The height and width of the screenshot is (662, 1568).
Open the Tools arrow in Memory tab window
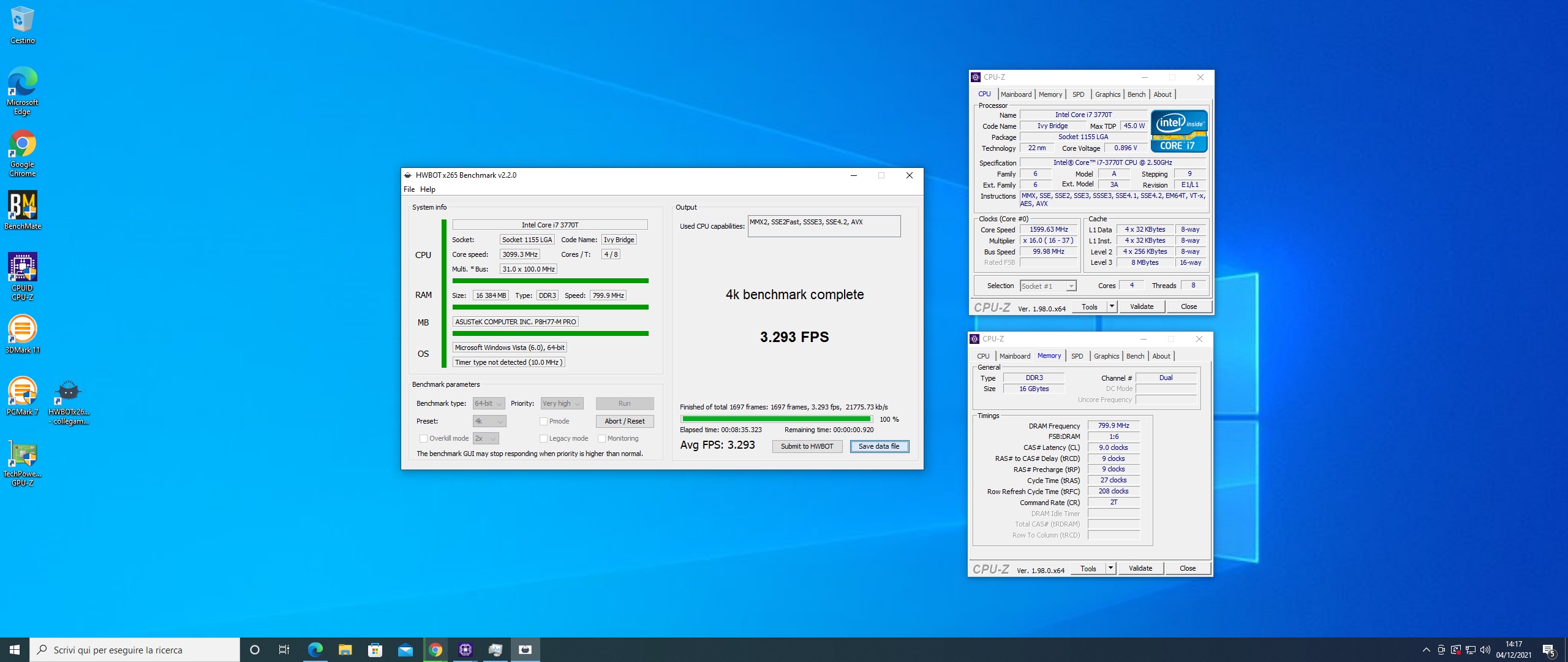coord(1111,568)
